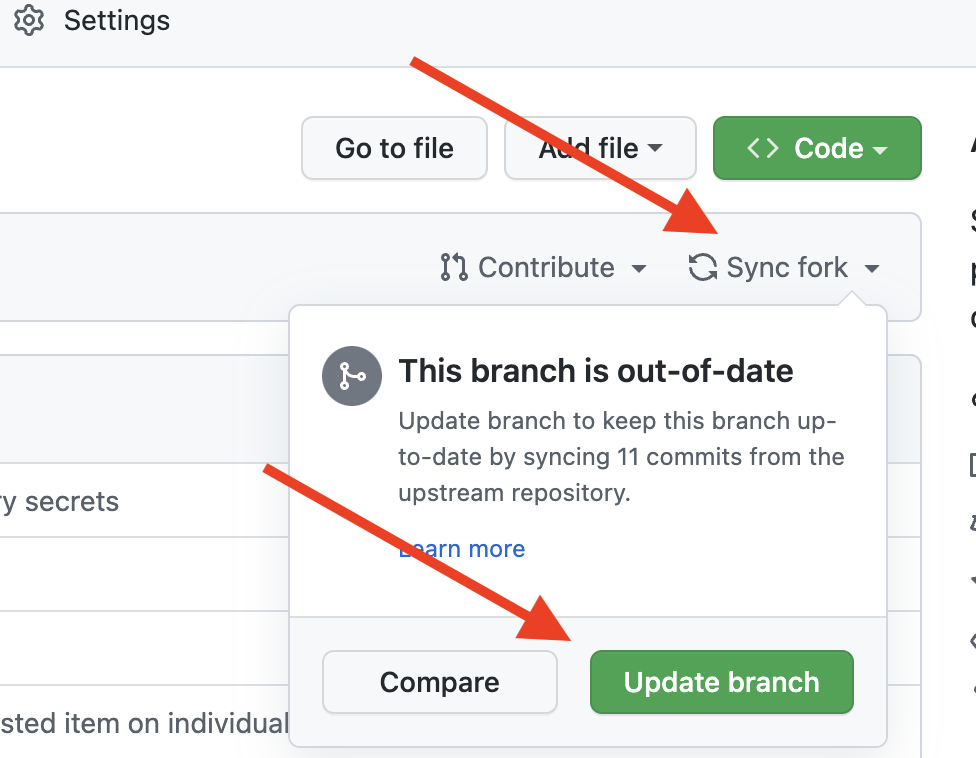Open the 'item on individual' commit message

click(x=145, y=722)
